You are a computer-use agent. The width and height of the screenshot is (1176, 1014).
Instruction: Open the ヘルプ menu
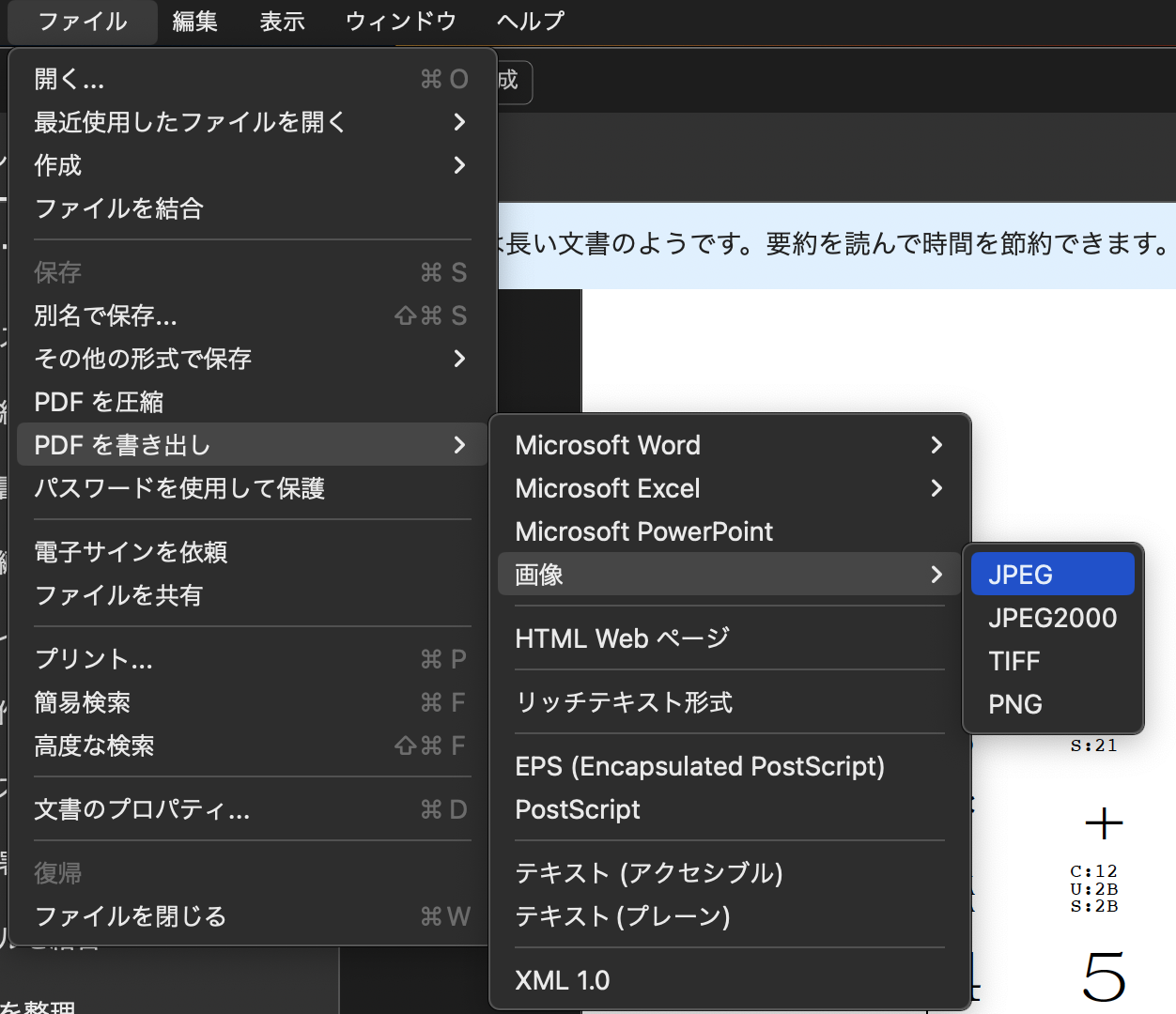531,22
